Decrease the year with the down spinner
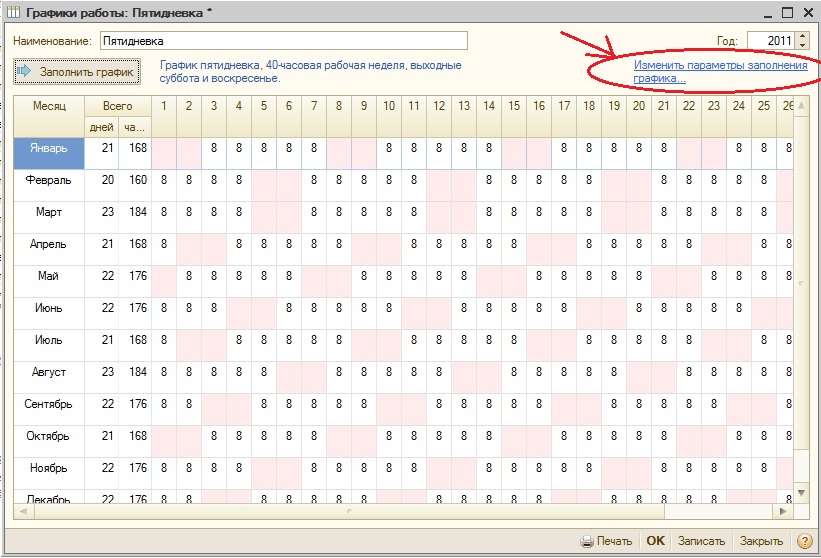Viewport: 821px width, 558px height. (802, 45)
